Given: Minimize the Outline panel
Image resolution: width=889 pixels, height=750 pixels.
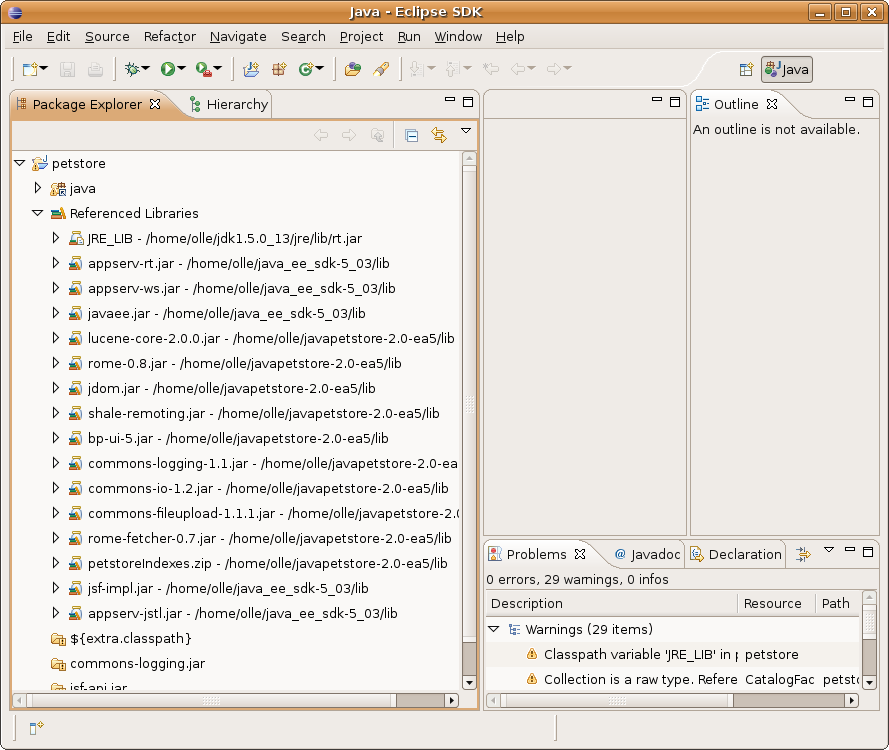Looking at the screenshot, I should pos(850,100).
